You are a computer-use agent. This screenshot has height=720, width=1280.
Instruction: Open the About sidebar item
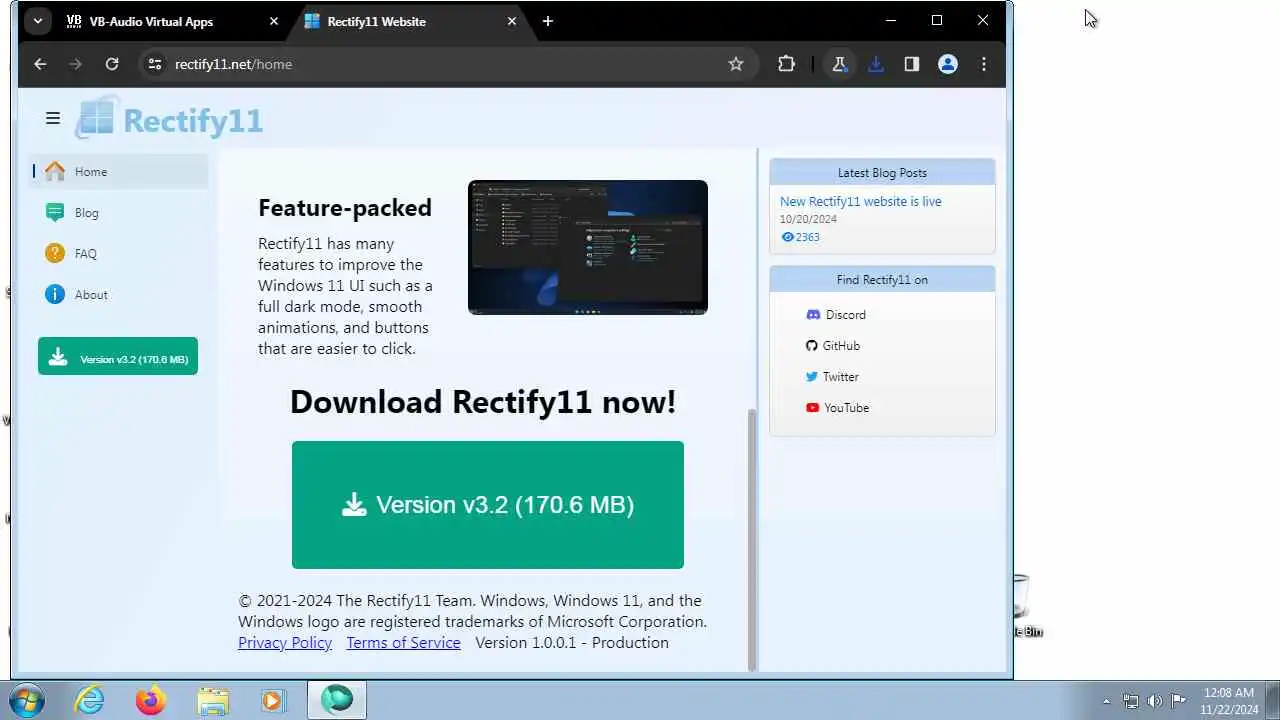119,295
